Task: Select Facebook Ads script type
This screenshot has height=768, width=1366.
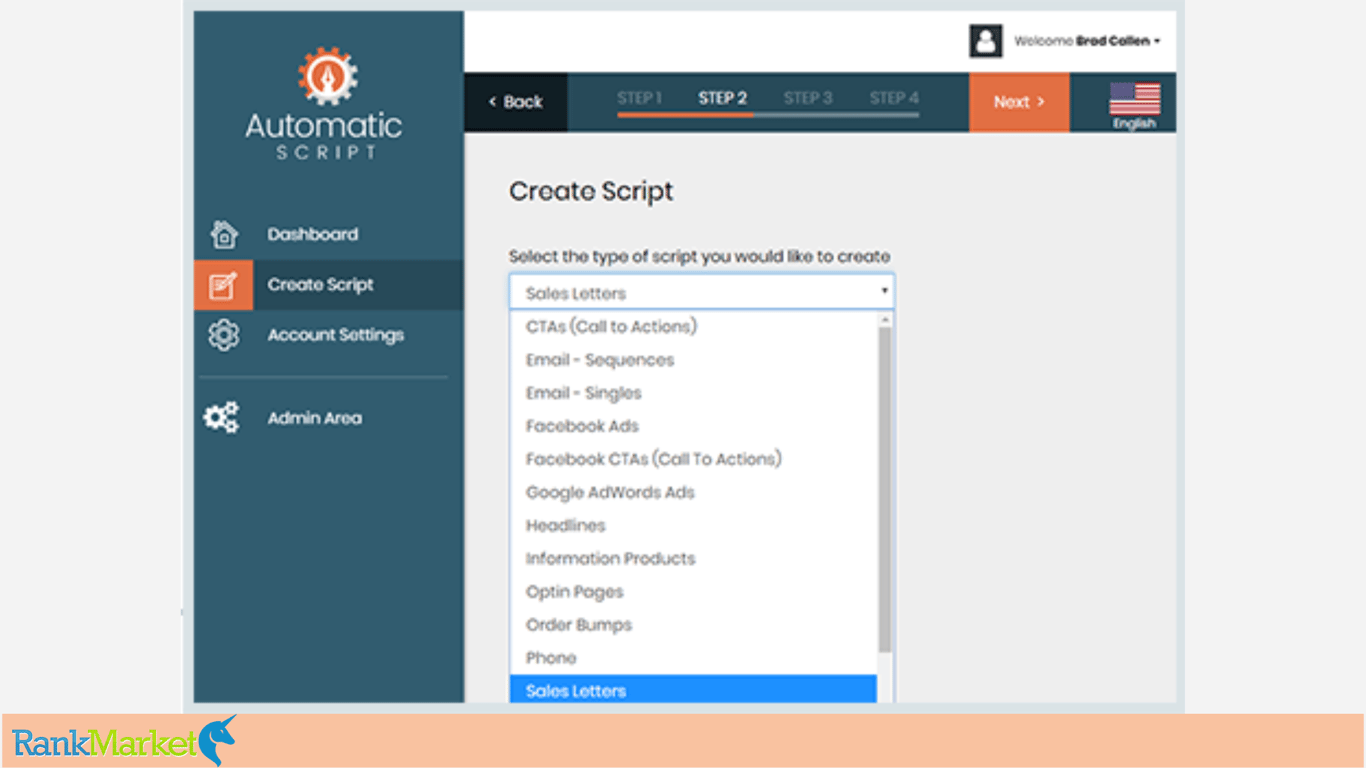Action: [693, 426]
